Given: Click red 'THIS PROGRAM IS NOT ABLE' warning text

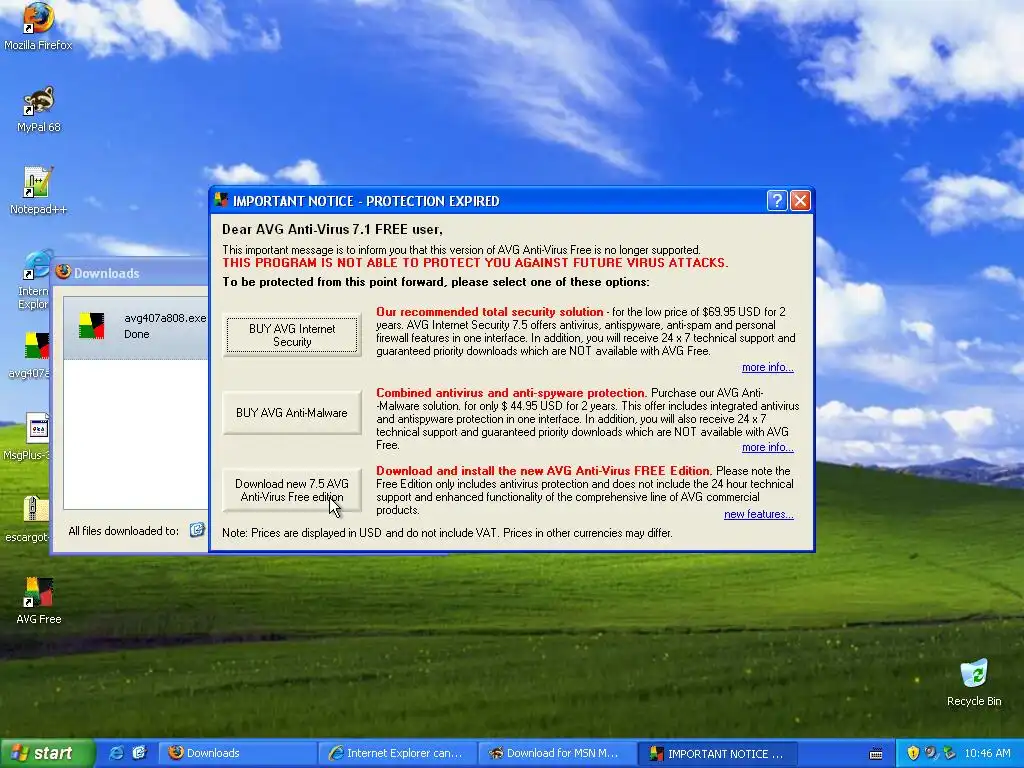Looking at the screenshot, I should click(475, 263).
